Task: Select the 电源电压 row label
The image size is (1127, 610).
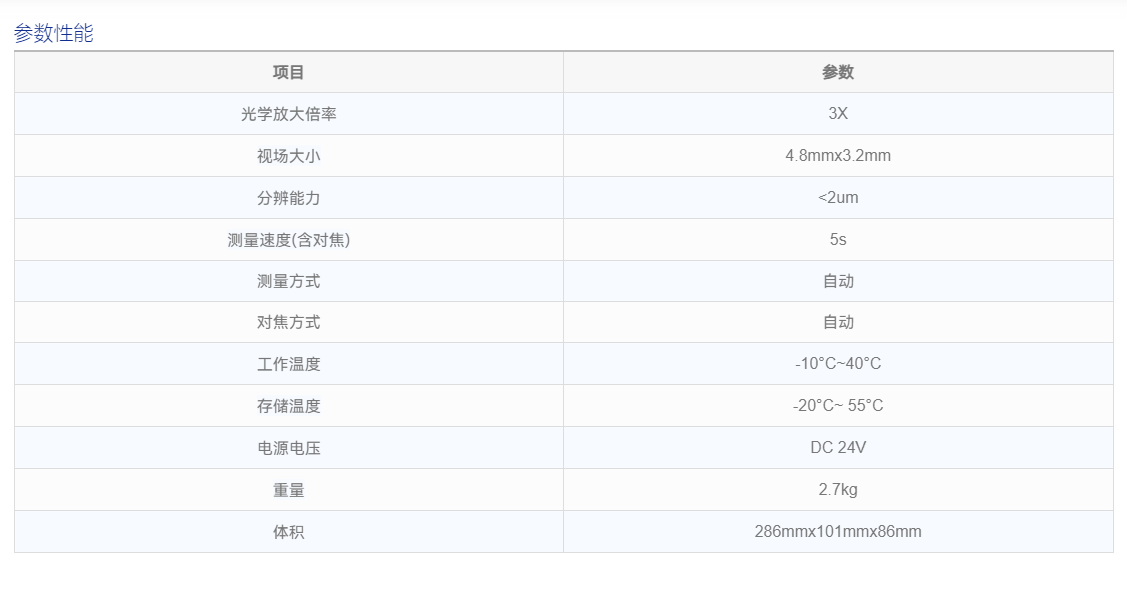Action: (288, 448)
